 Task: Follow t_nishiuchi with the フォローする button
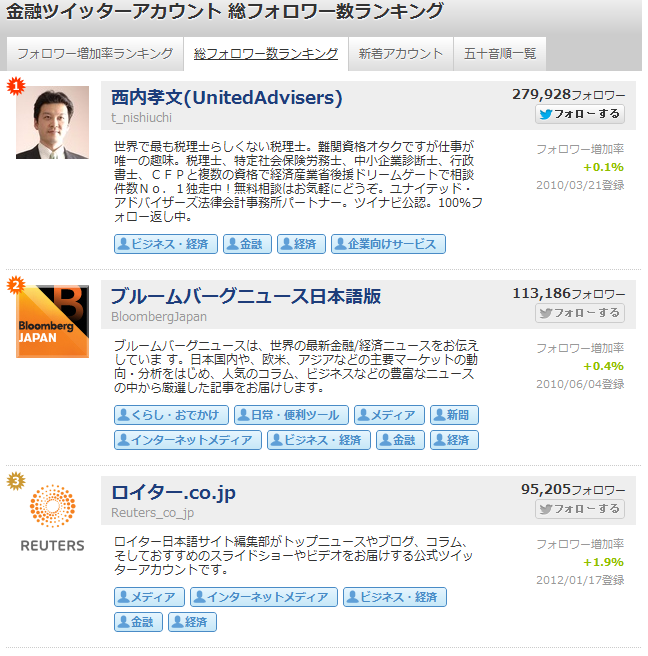(x=580, y=114)
